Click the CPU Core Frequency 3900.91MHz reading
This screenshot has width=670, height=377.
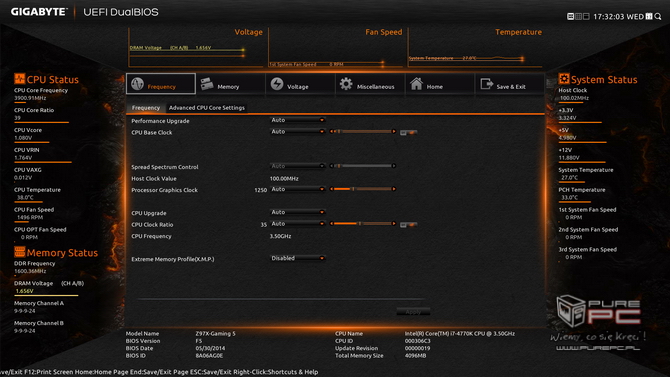(x=30, y=98)
